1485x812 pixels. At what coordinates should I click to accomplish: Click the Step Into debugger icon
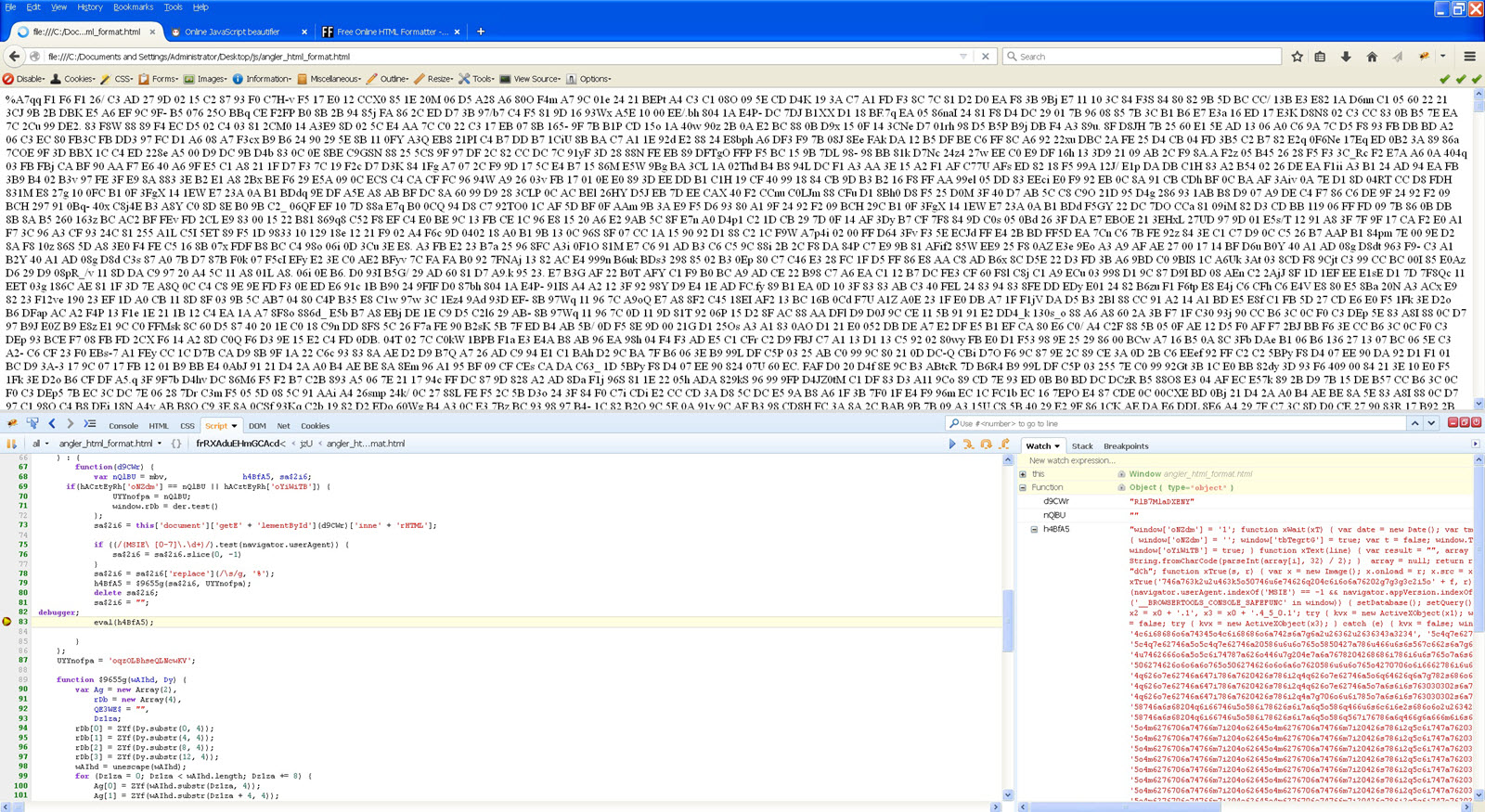969,444
